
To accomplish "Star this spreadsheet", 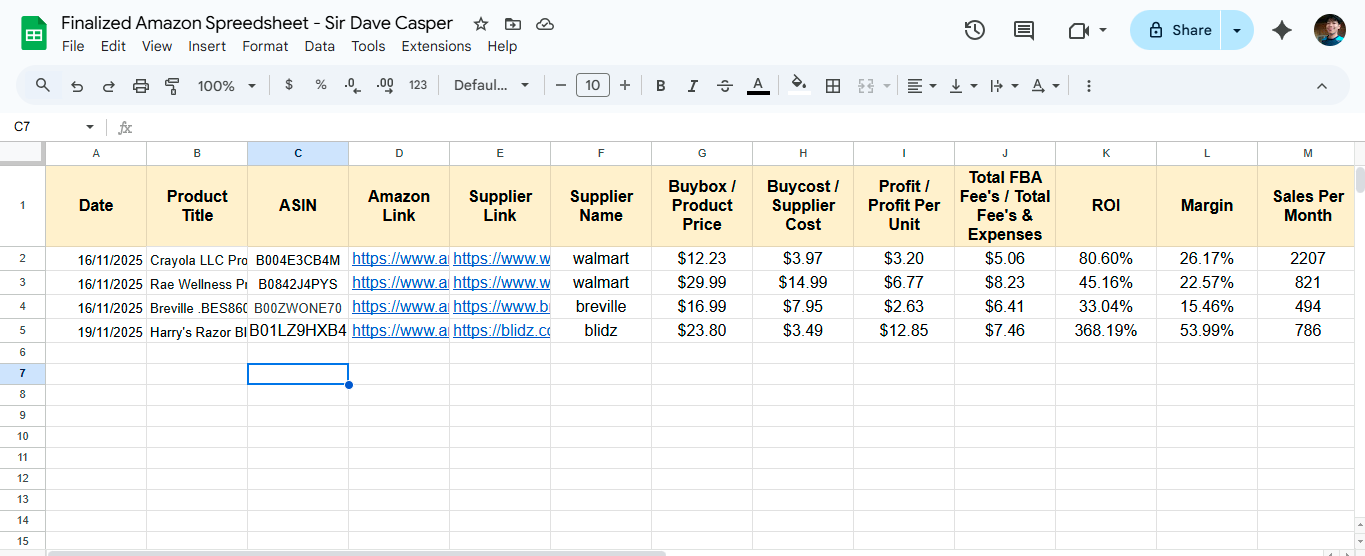I will pyautogui.click(x=481, y=23).
